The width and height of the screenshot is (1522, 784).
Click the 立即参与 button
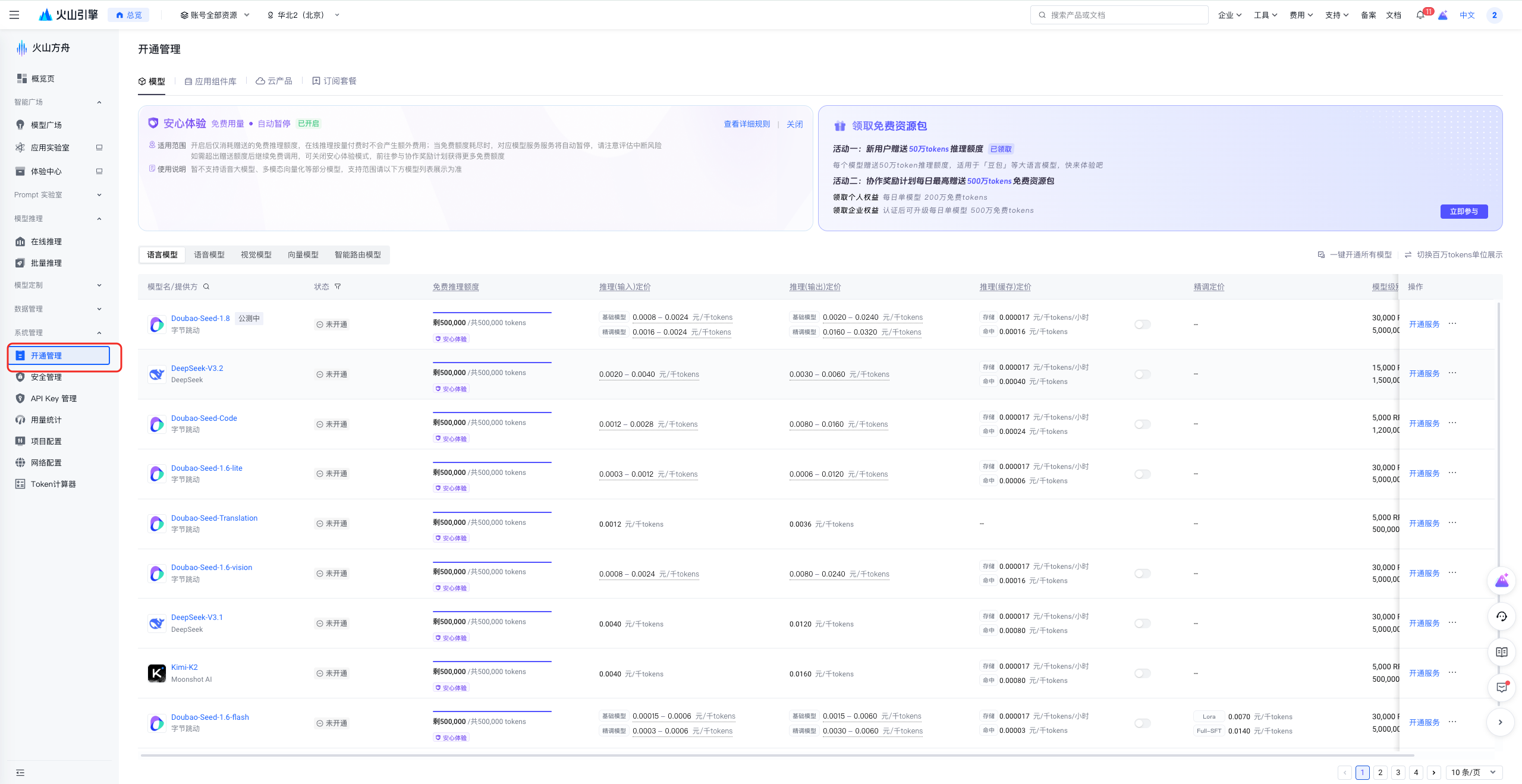point(1463,212)
